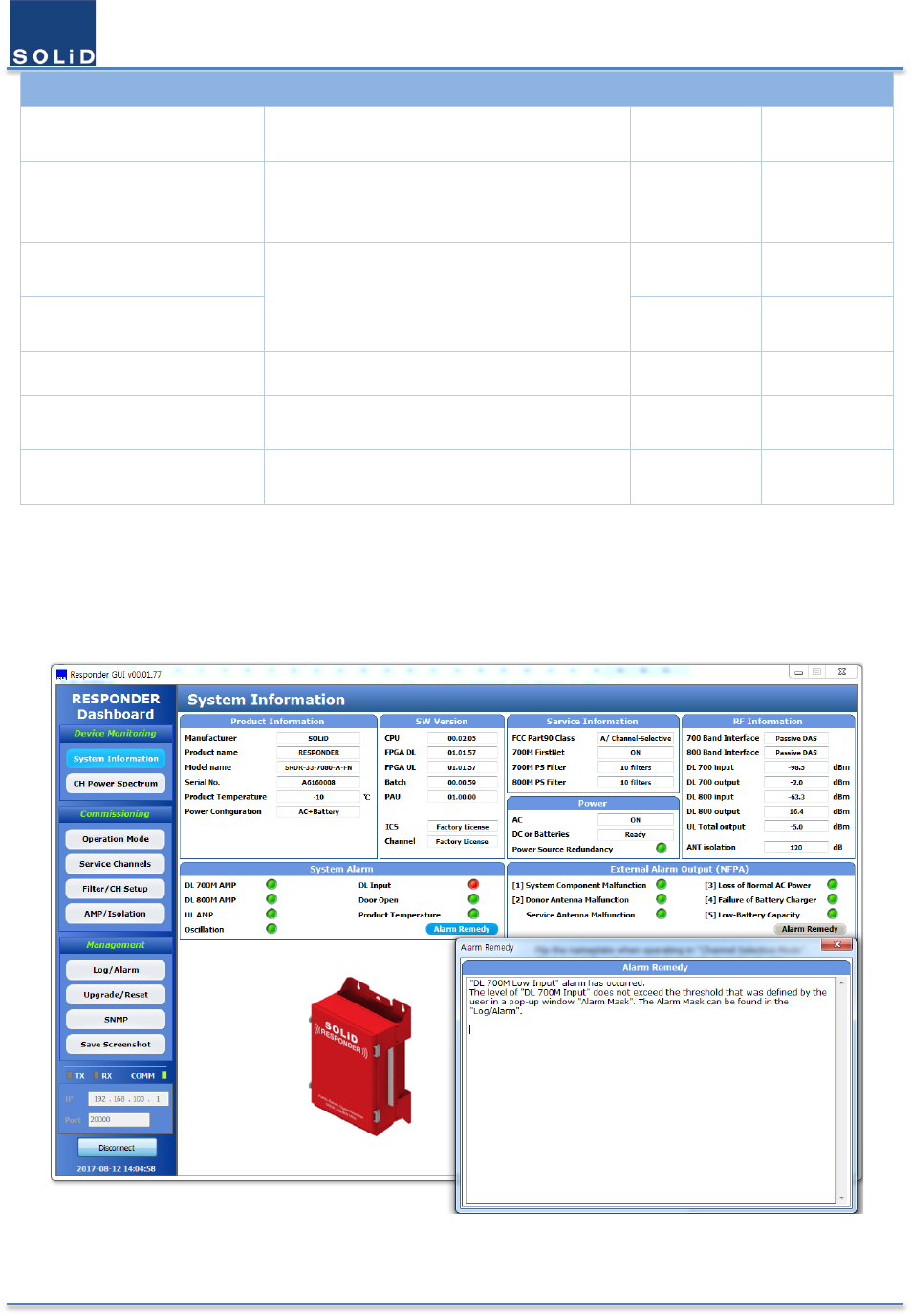Click System Alarm's Alarm Remedy button
Viewport: 912px width, 1316px height.
pyautogui.click(x=462, y=929)
